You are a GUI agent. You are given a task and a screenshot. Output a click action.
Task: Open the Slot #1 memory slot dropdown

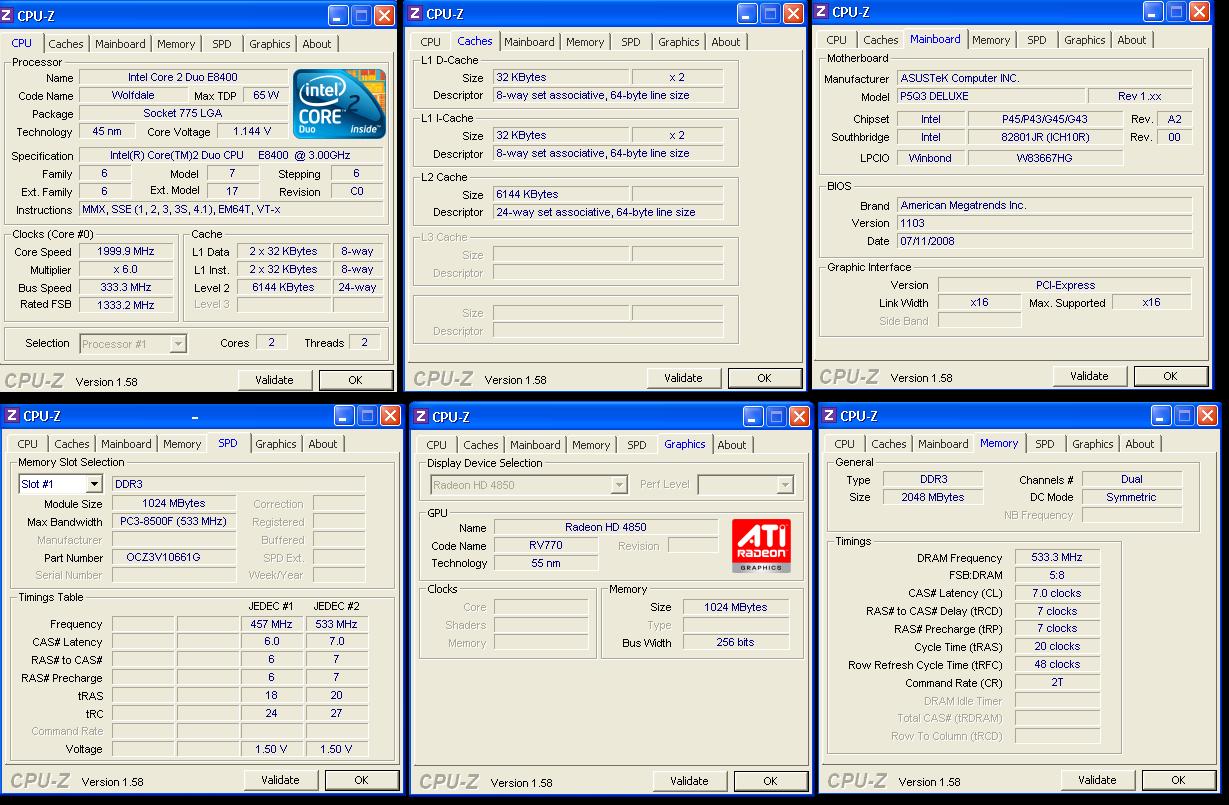click(x=94, y=484)
